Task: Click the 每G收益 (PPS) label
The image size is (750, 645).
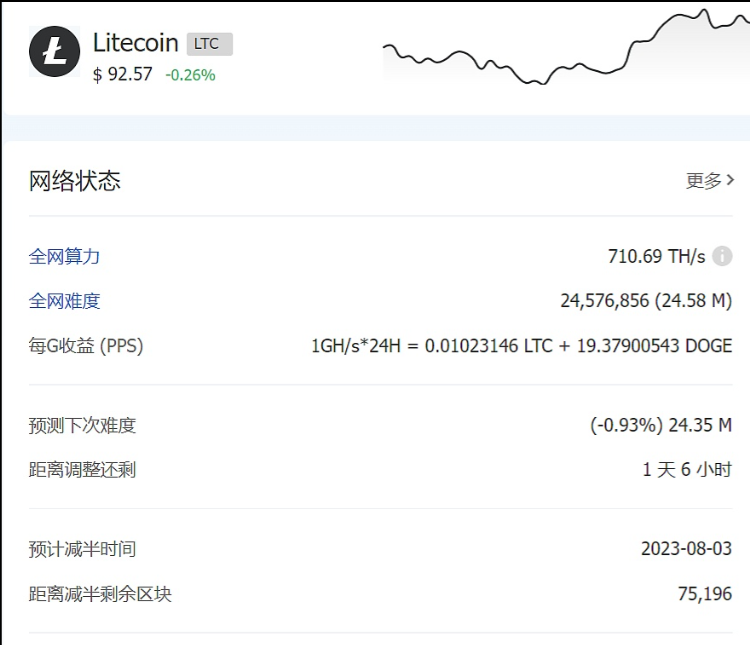Action: 86,345
